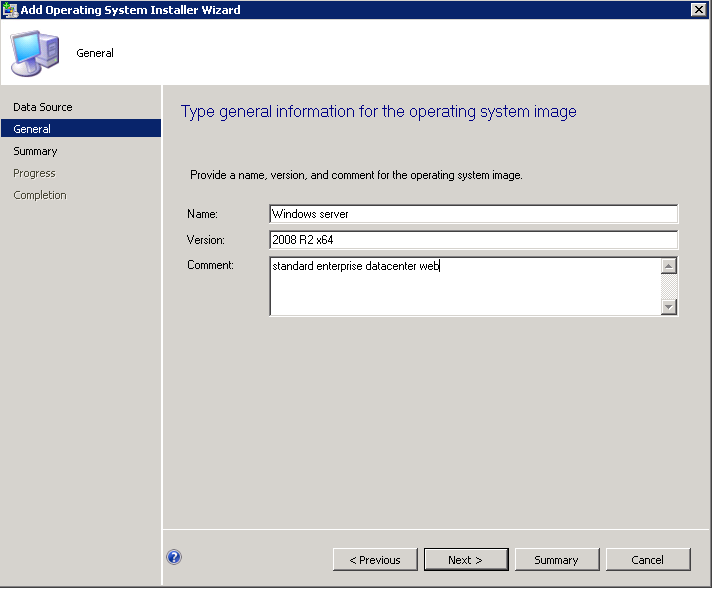
Task: Click the Summary button at bottom
Action: pos(557,559)
